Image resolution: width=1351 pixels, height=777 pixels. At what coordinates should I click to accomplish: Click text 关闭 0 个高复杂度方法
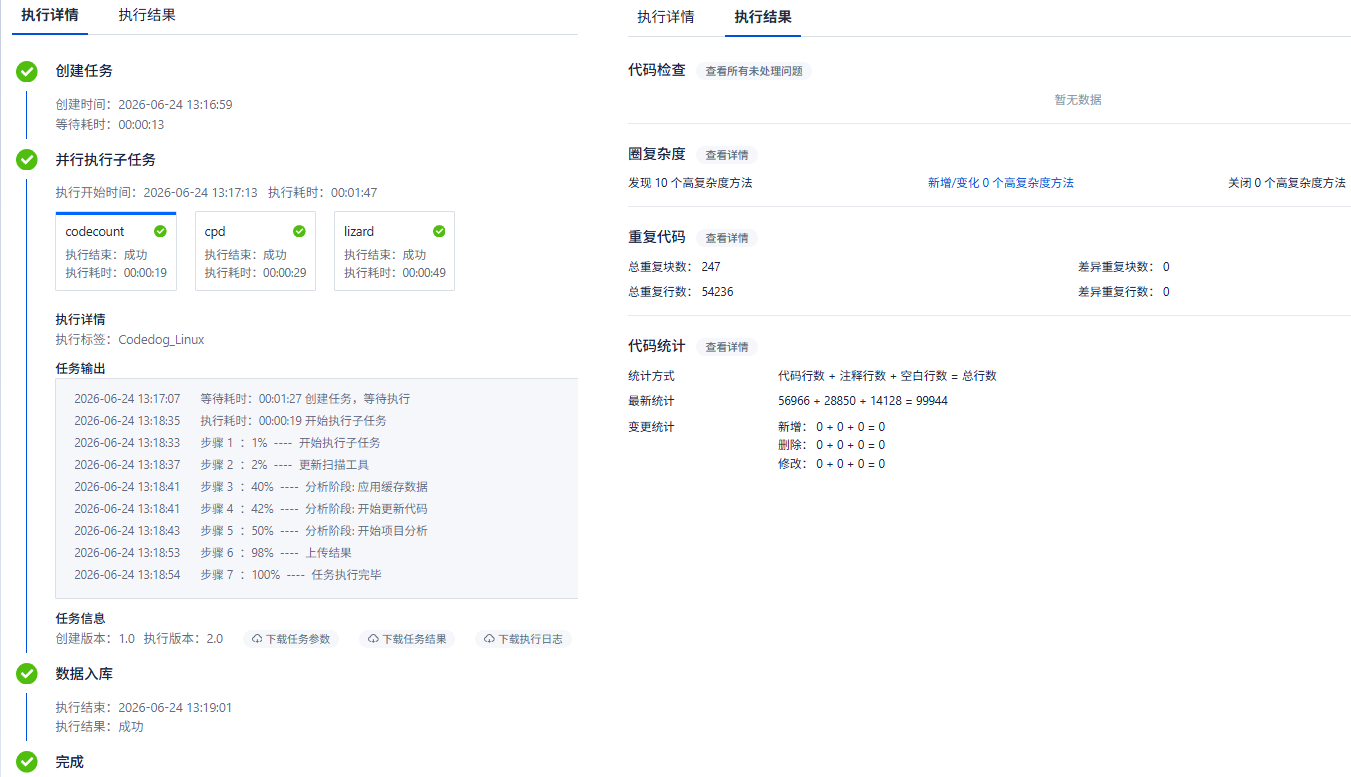coord(1287,183)
